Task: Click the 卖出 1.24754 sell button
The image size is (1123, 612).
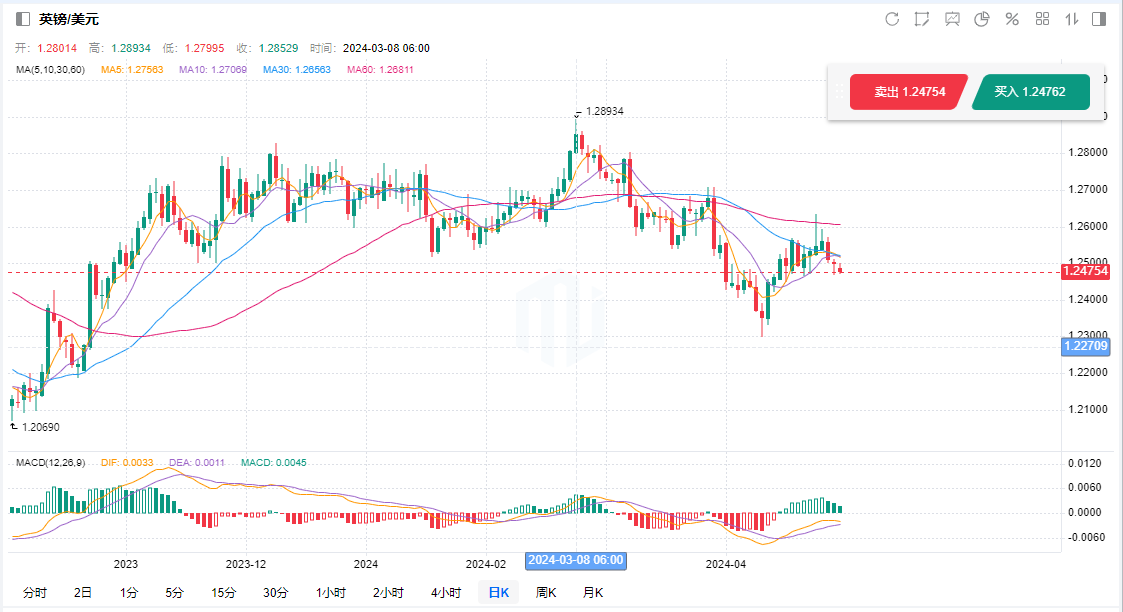Action: [x=908, y=92]
